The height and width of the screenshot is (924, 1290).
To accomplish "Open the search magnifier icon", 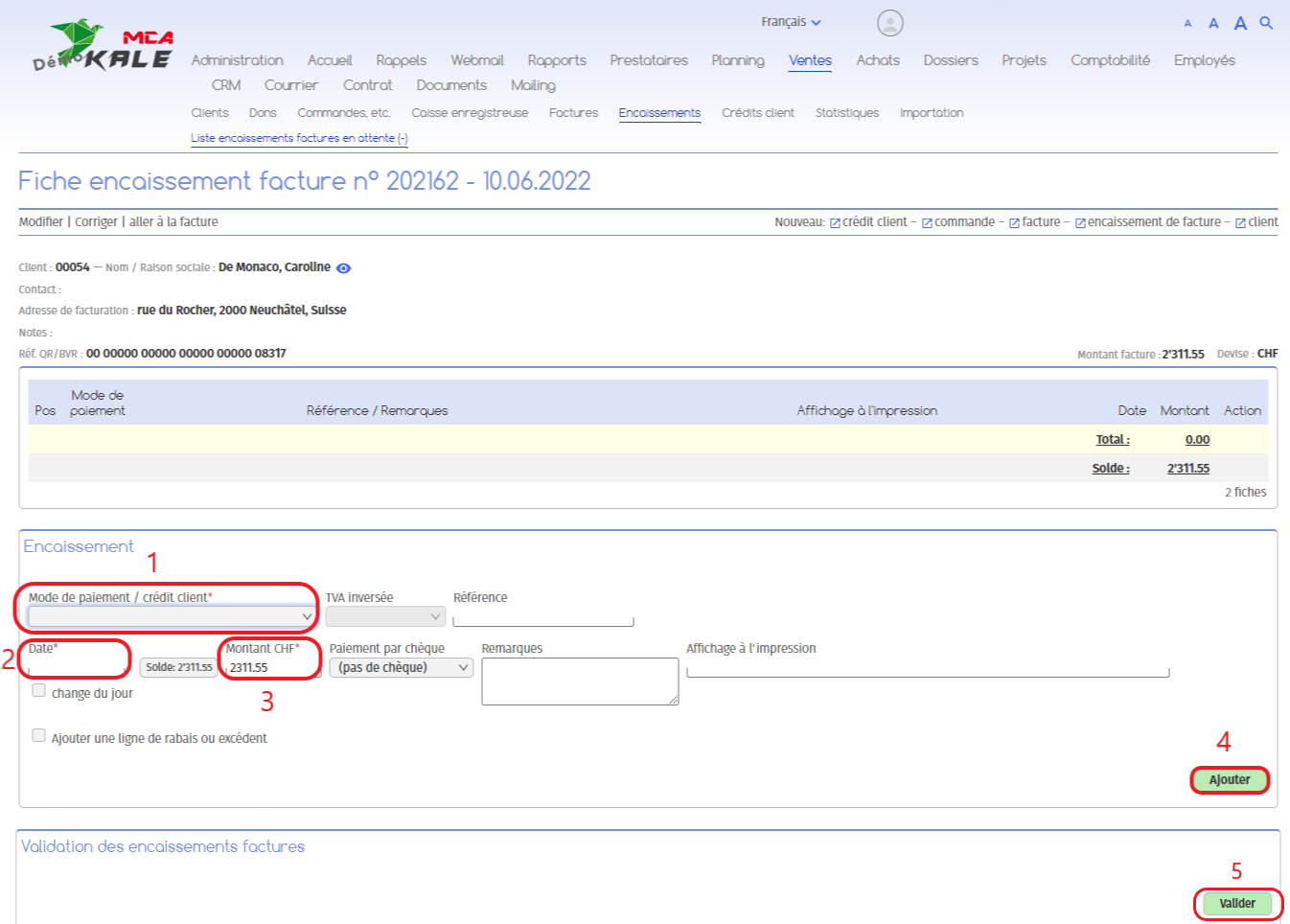I will click(1266, 23).
